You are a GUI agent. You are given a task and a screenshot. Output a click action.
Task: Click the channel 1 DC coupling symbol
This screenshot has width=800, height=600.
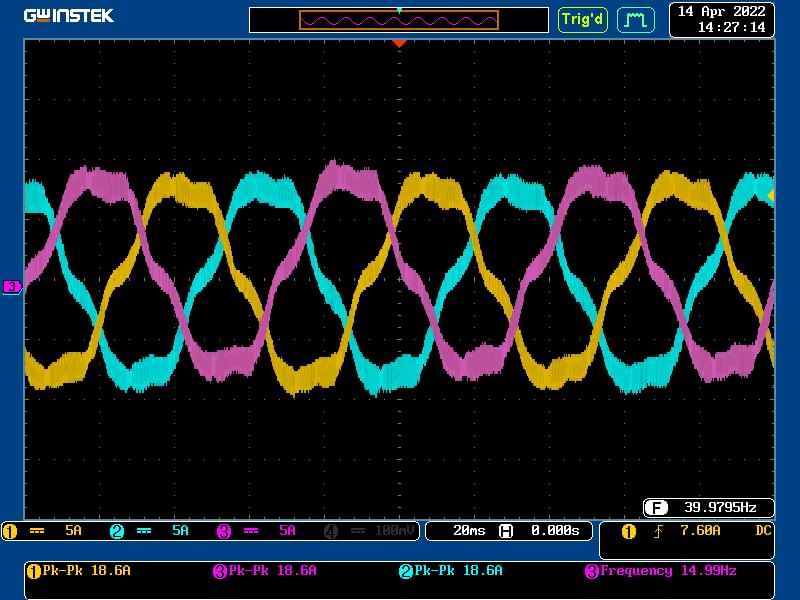[37, 531]
